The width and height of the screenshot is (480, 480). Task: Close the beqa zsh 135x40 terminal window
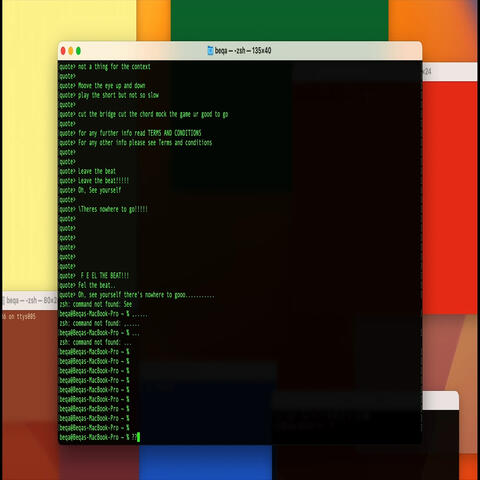(x=63, y=51)
